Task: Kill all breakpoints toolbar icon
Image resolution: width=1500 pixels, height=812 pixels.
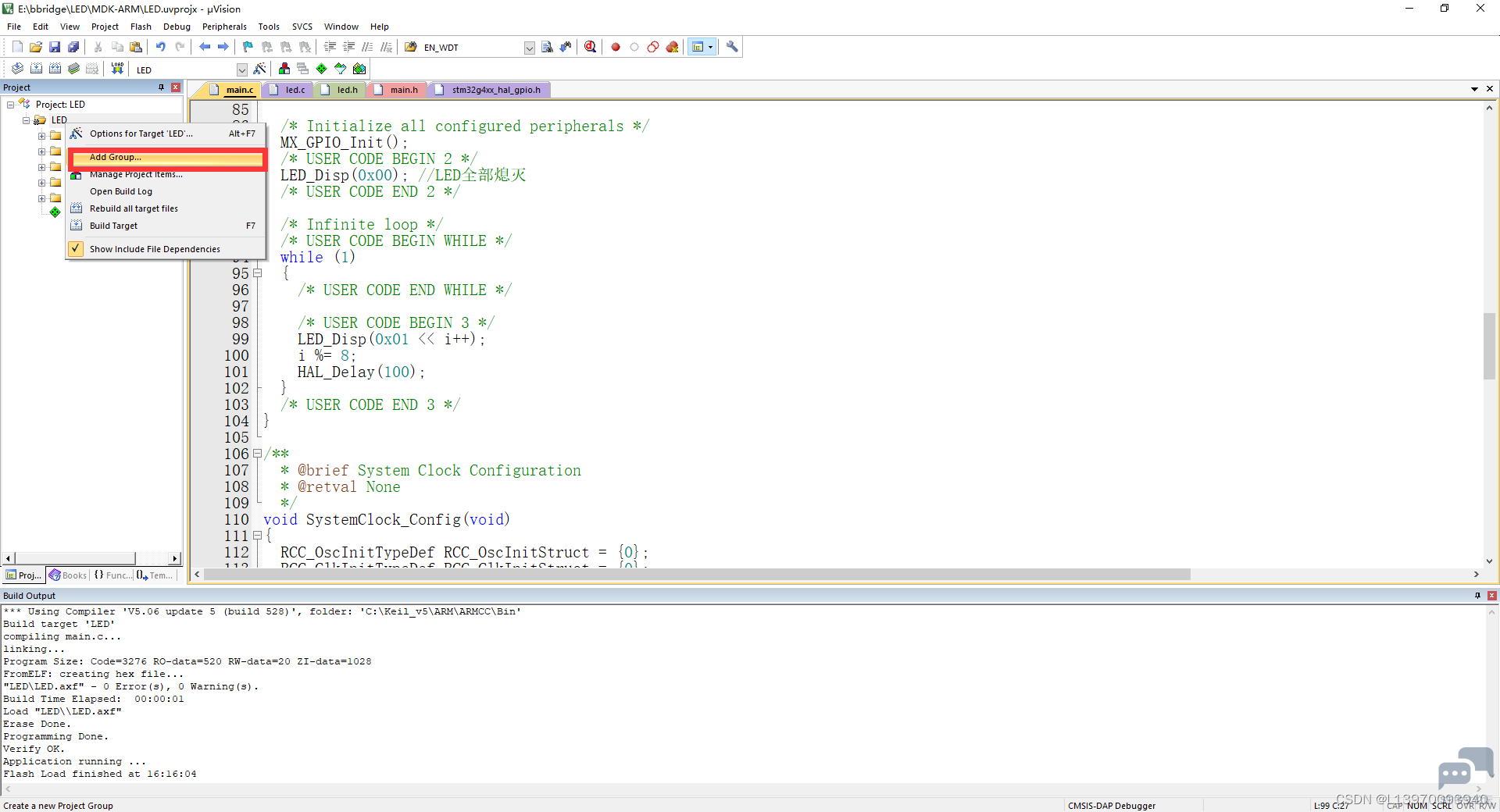Action: (672, 47)
